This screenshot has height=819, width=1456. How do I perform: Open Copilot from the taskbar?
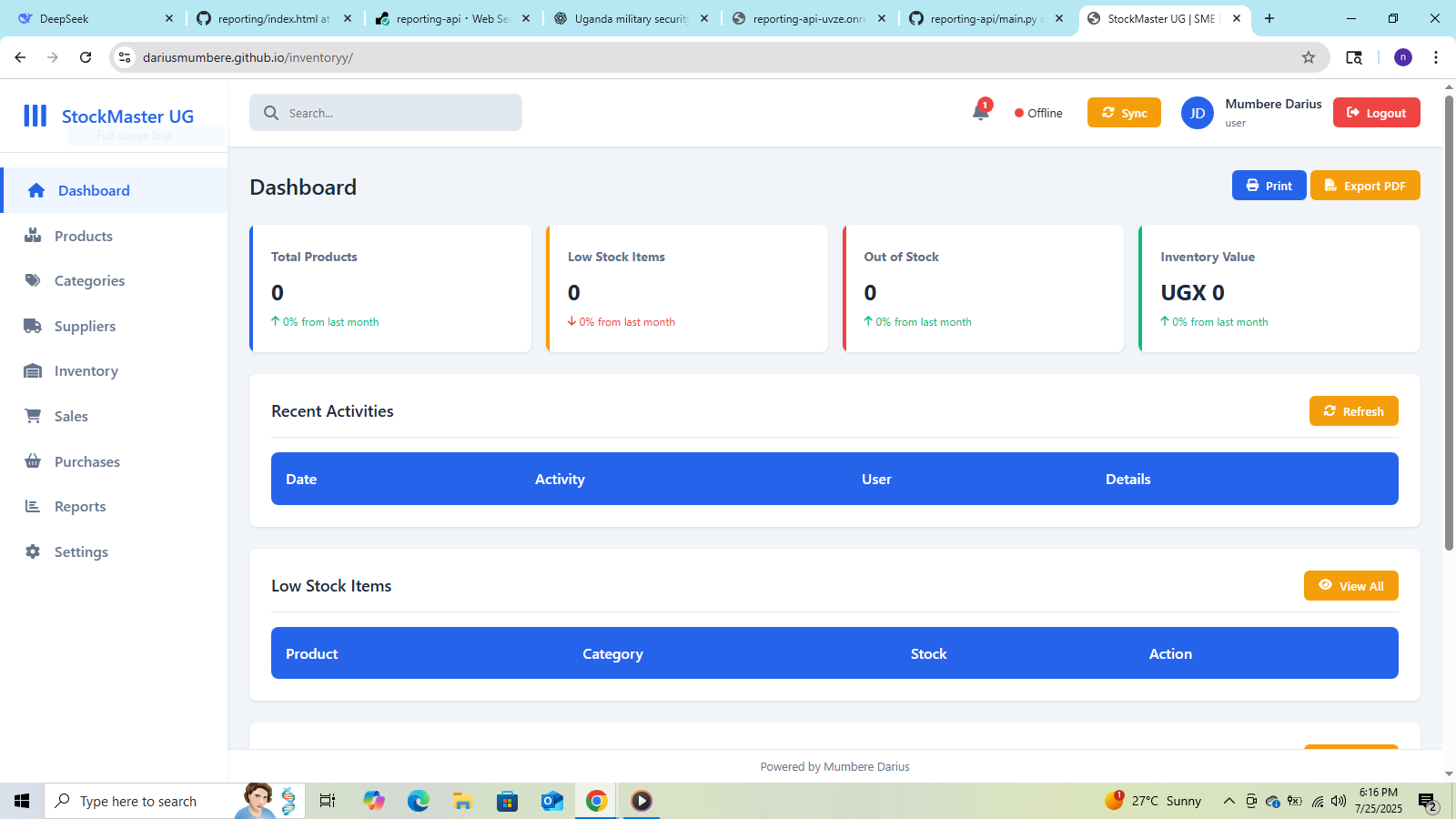pyautogui.click(x=374, y=801)
